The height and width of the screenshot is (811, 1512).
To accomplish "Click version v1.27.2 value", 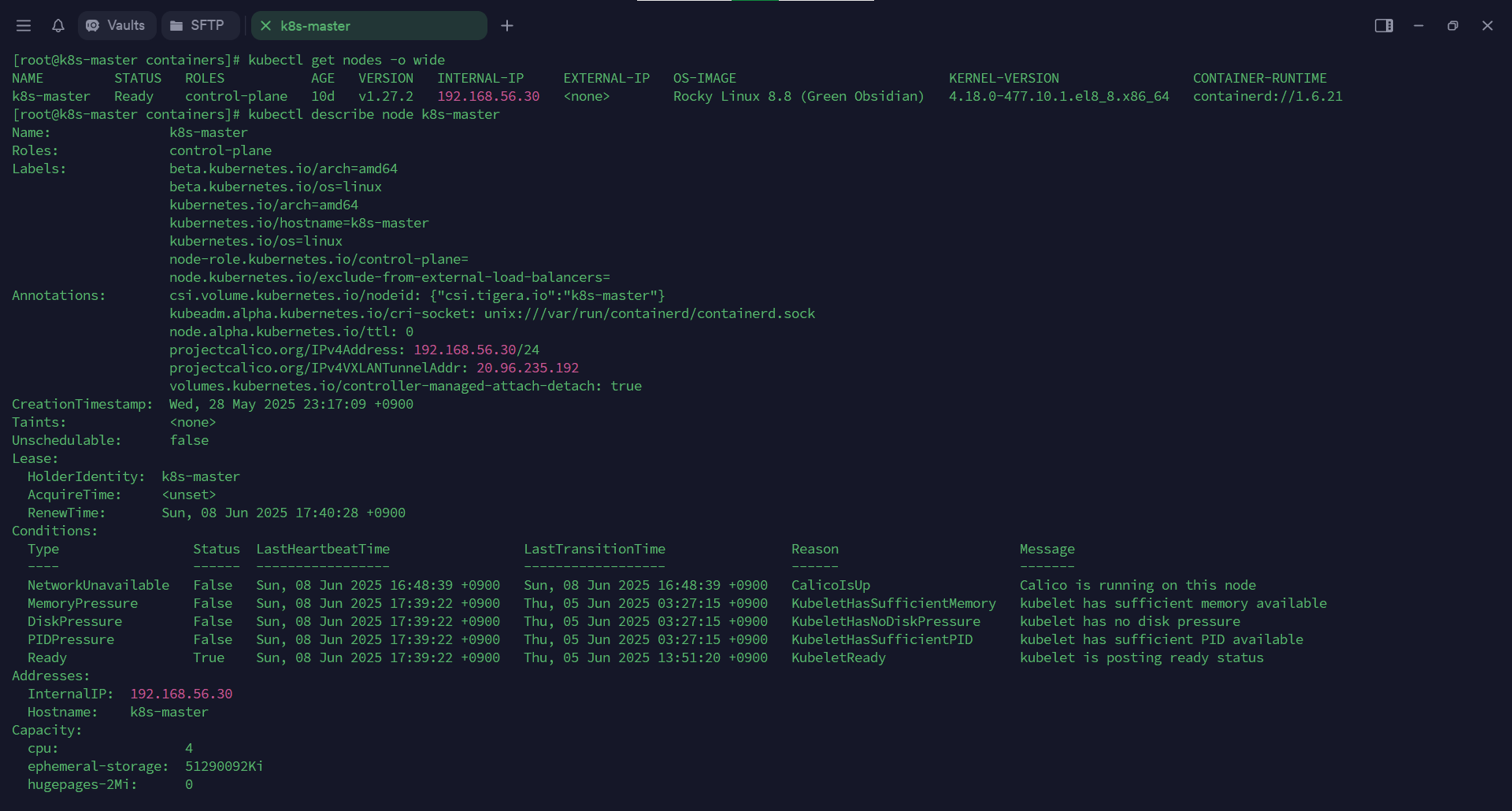I will pyautogui.click(x=386, y=96).
